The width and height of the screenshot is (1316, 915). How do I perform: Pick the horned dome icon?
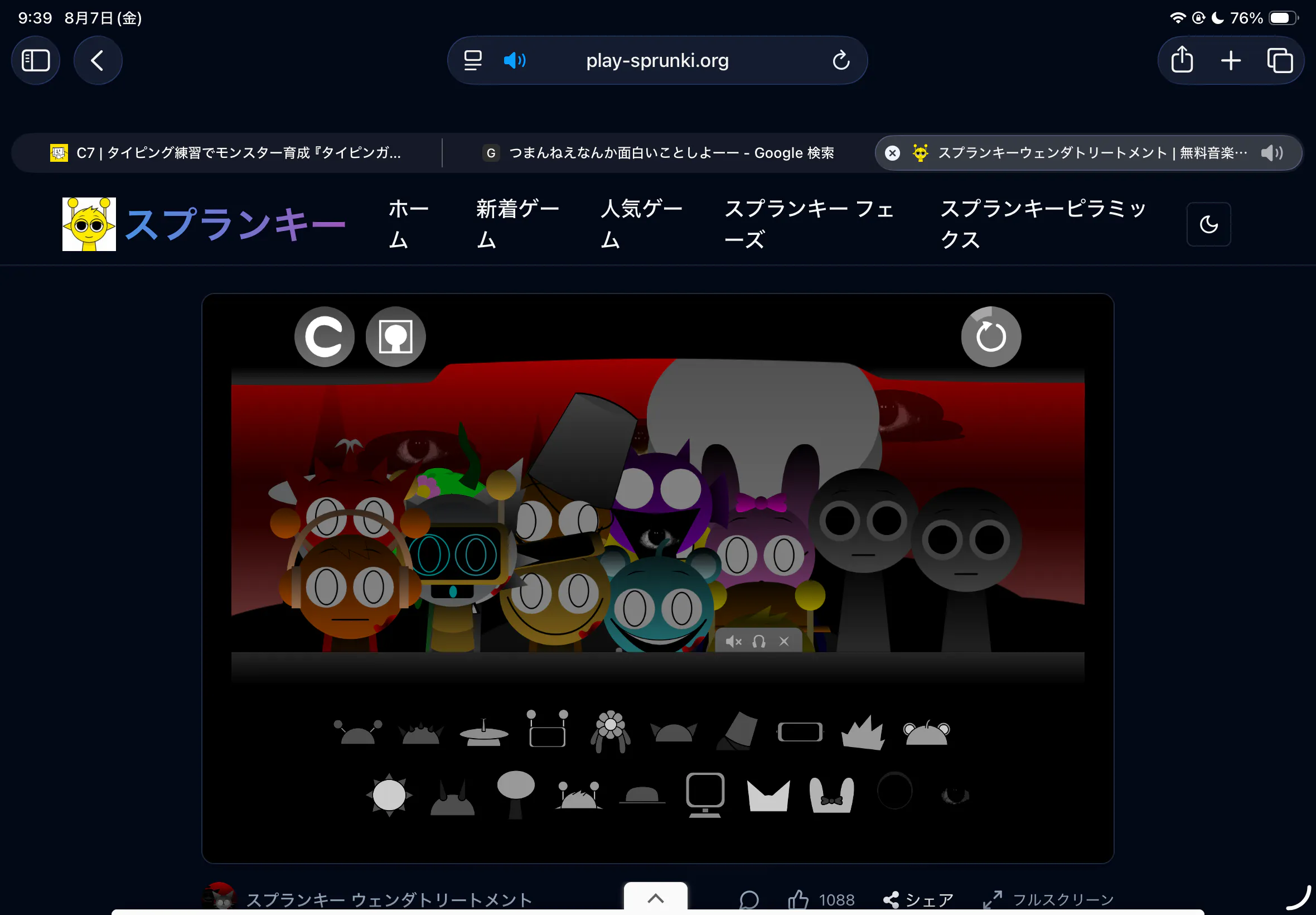click(x=452, y=797)
